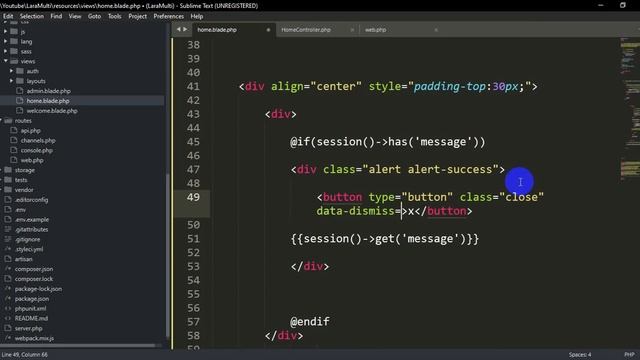640x360 pixels.
Task: Select home.blade.php in the sidebar tree
Action: click(48, 100)
